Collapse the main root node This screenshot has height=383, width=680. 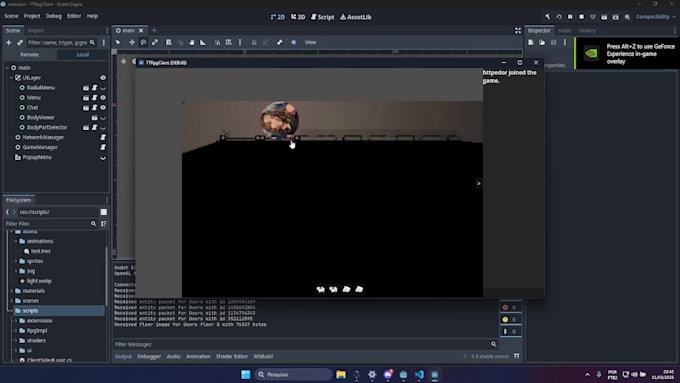(x=7, y=68)
